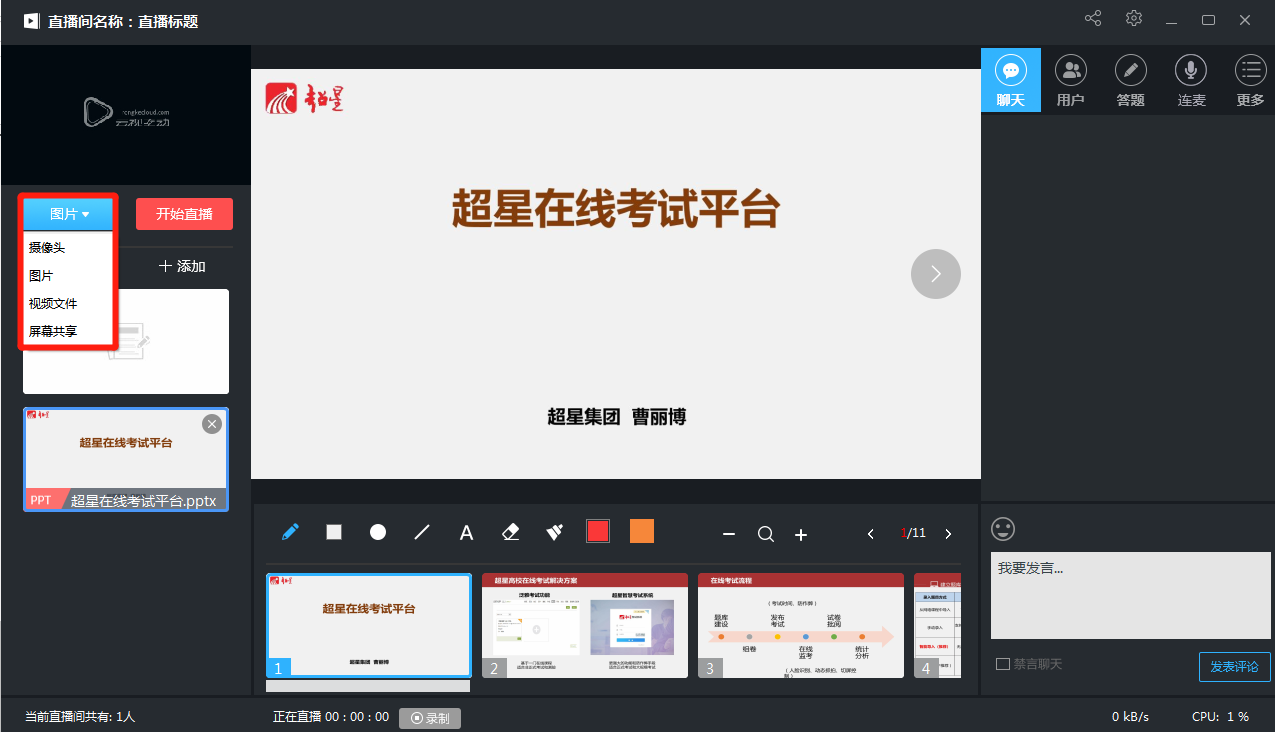Screen dimensions: 1275x732
Task: Select the pencil drawing tool
Action: click(x=290, y=532)
